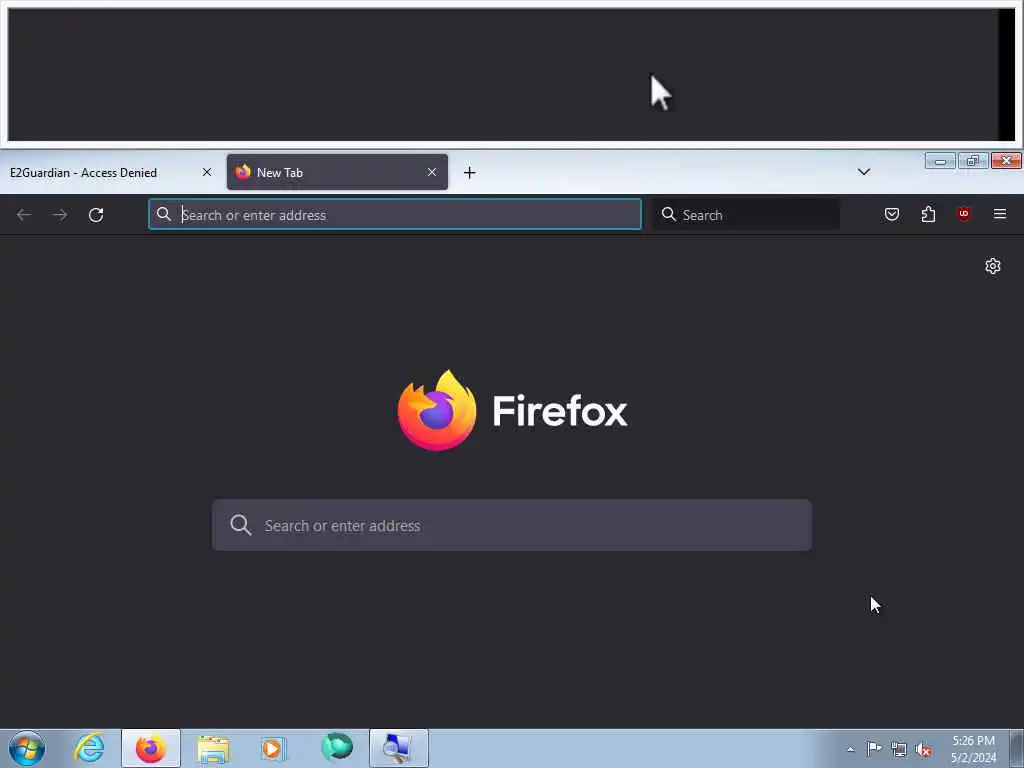Focus the top Search or enter address bar
The image size is (1024, 768).
tap(395, 214)
